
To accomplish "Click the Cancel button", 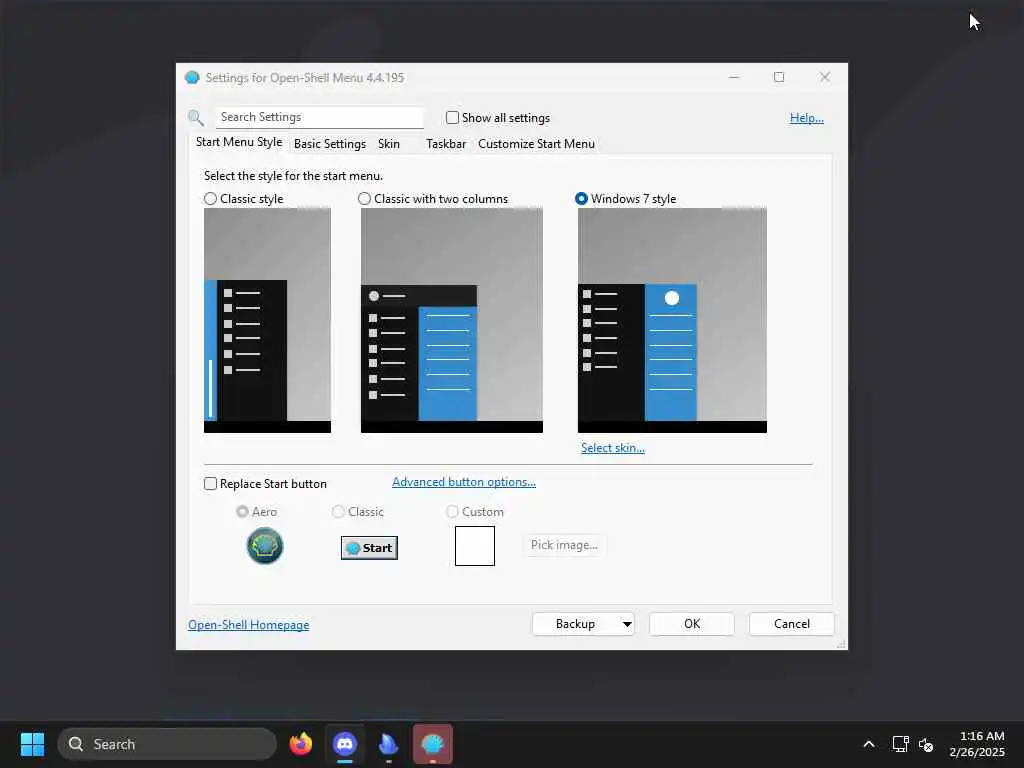I will click(792, 624).
